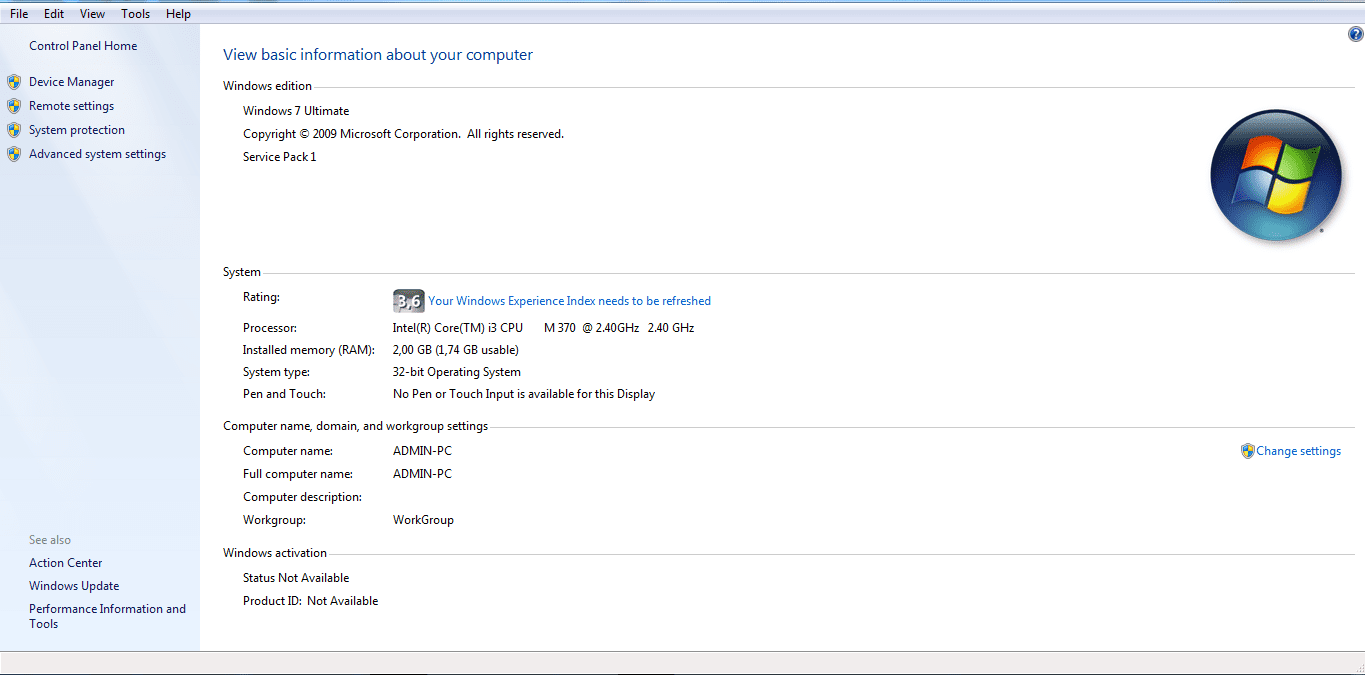This screenshot has height=675, width=1365.
Task: Click 'Status Not Available' activation text
Action: 296,578
